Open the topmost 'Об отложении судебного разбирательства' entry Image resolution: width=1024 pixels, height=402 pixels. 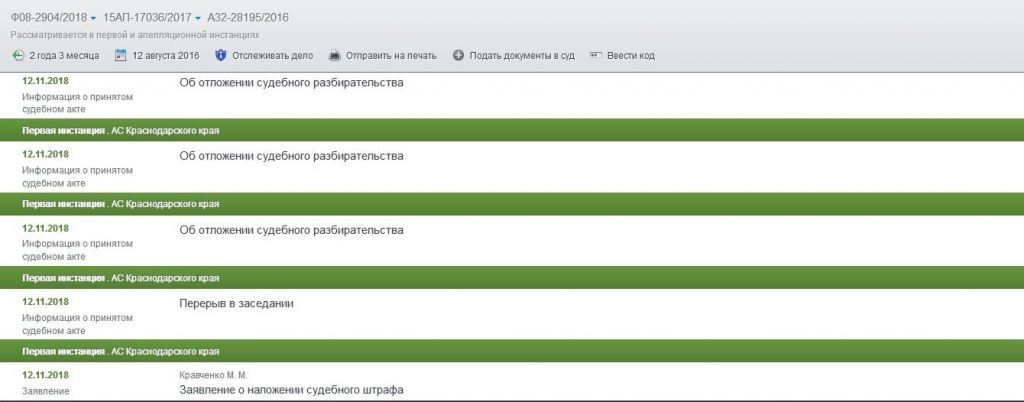(x=291, y=83)
